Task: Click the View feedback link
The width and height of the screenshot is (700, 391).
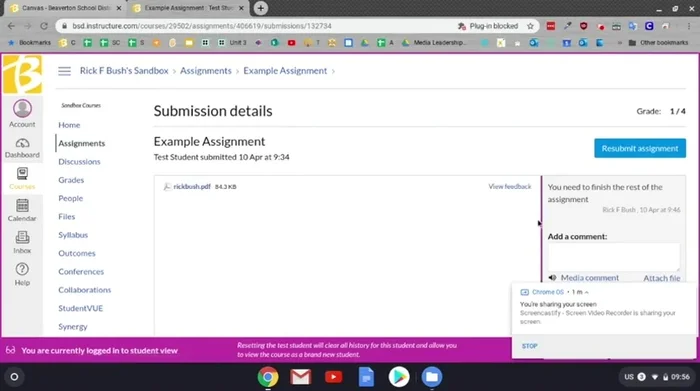Action: [510, 187]
